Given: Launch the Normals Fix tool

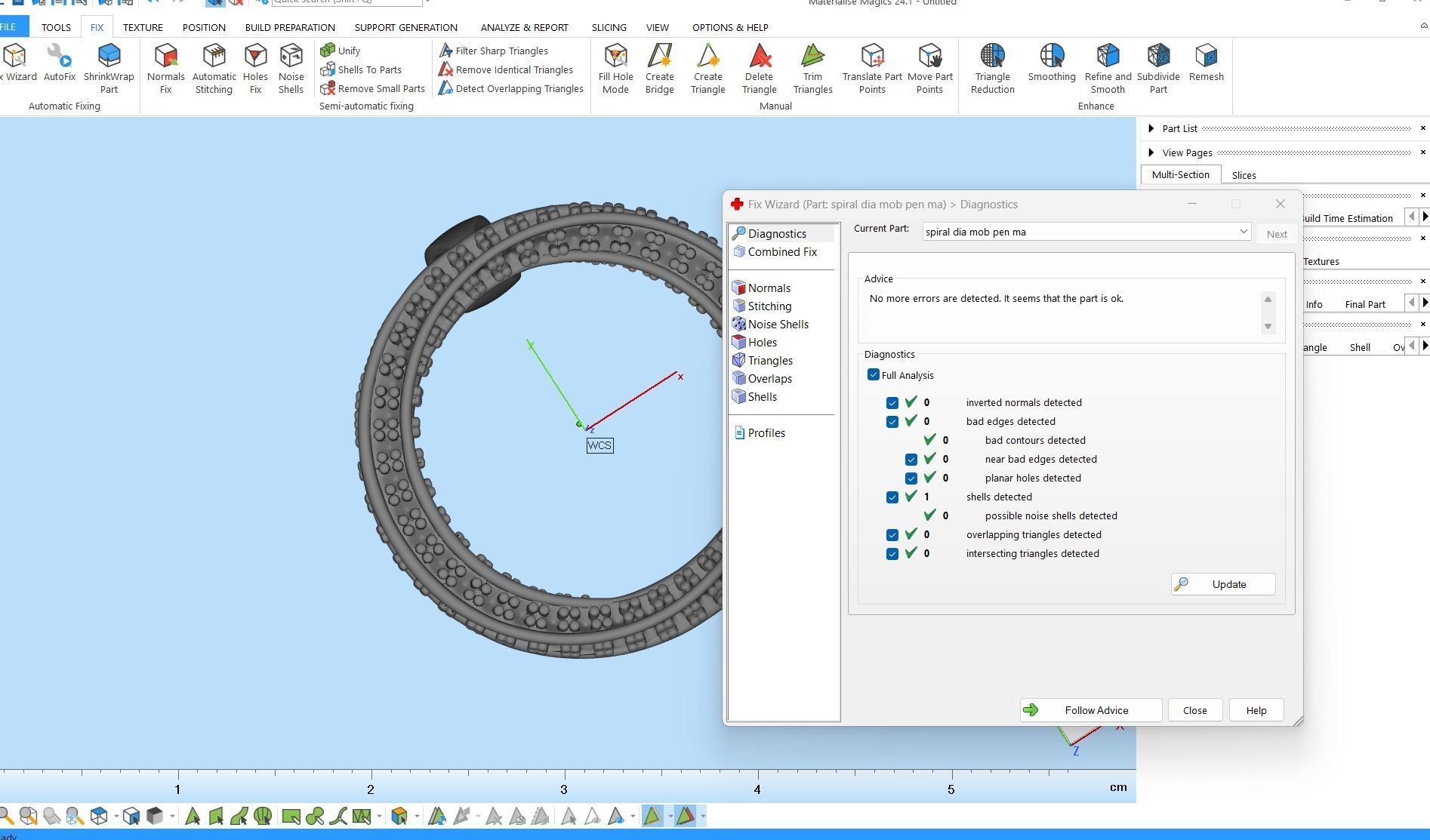Looking at the screenshot, I should (165, 69).
